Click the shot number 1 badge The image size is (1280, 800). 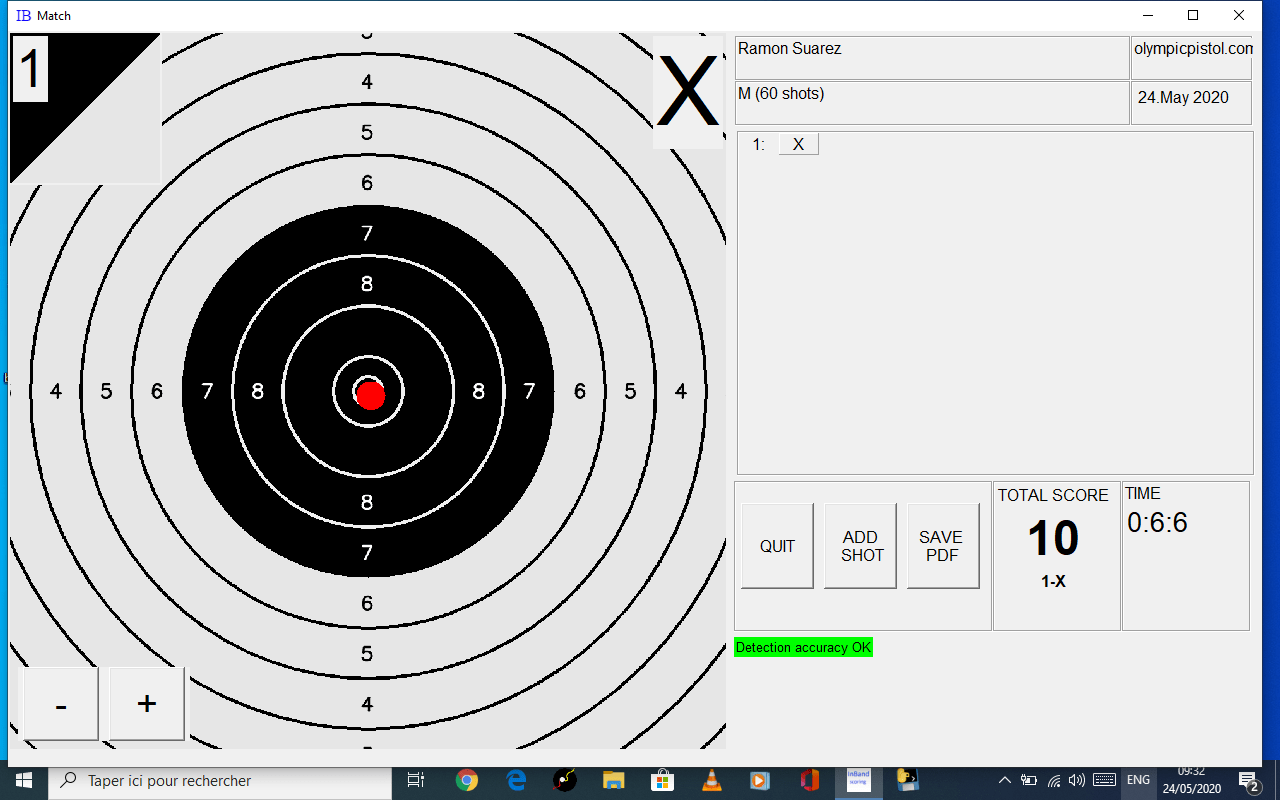click(31, 70)
